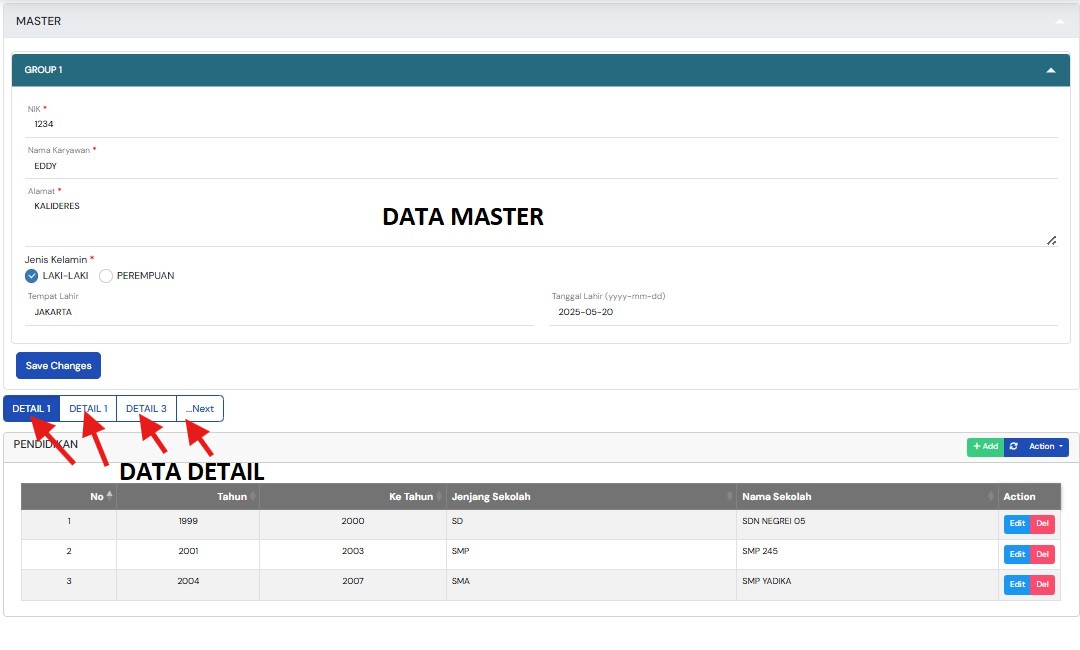Focus the Alamat text area
The image size is (1080, 650).
coord(541,222)
